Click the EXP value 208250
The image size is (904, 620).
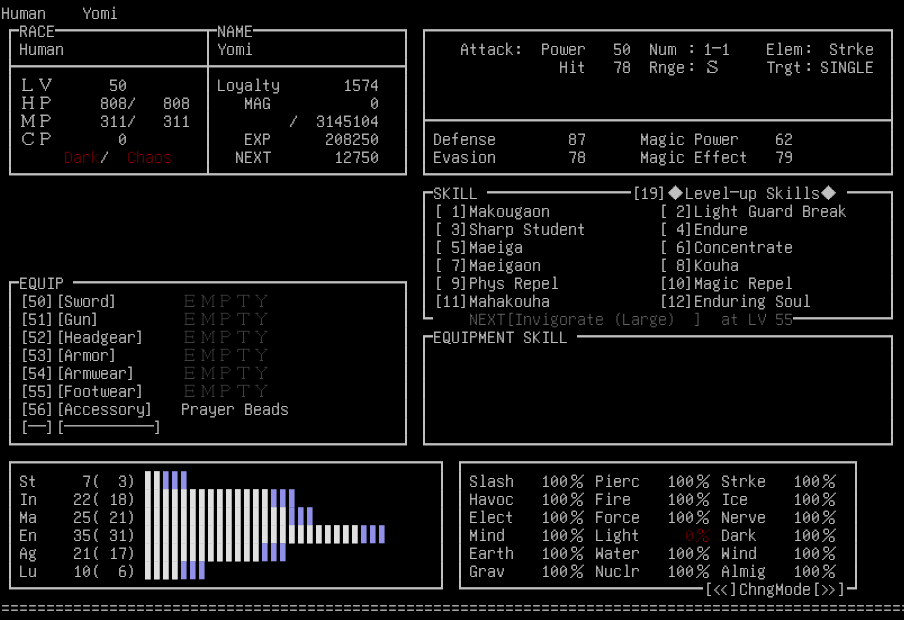point(352,140)
